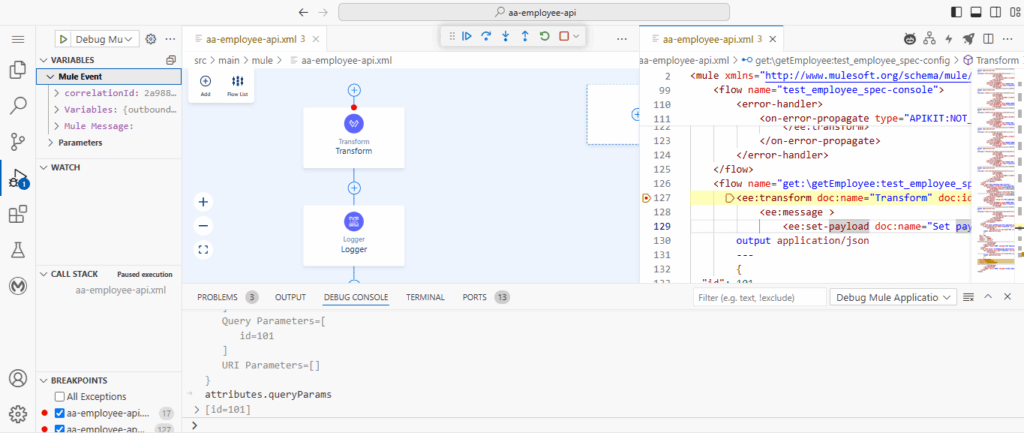
Task: Open the hamburger application menu
Action: (x=18, y=39)
